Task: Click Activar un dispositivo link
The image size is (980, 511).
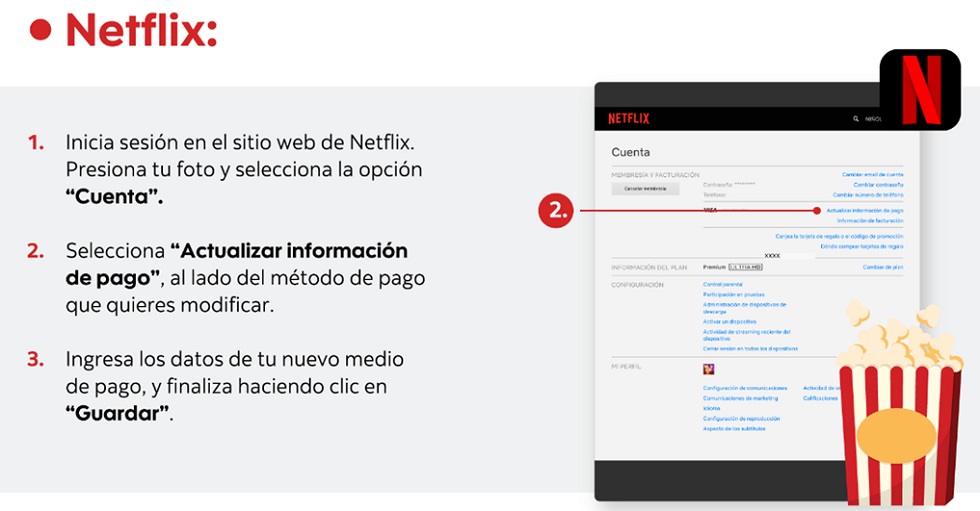Action: pos(729,322)
